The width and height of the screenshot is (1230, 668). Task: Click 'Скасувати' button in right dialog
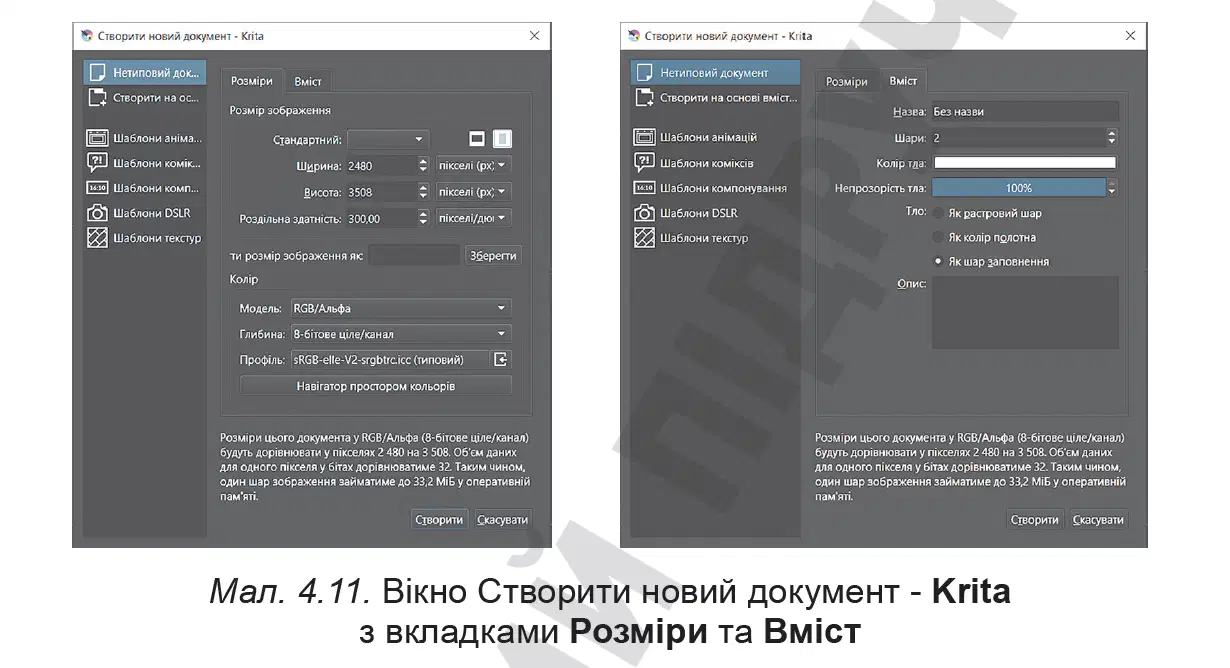1098,520
